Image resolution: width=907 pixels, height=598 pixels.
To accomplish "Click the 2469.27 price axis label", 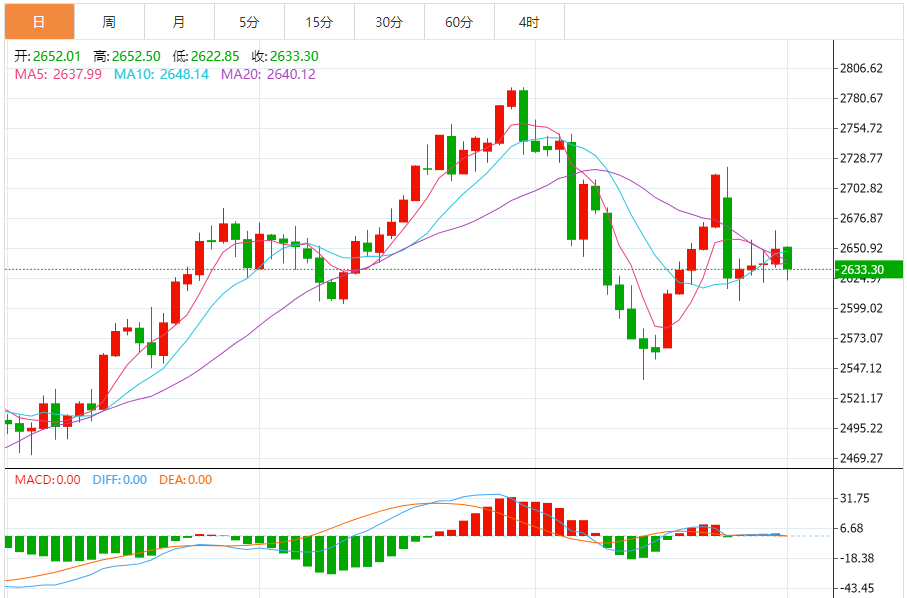I will (x=861, y=458).
